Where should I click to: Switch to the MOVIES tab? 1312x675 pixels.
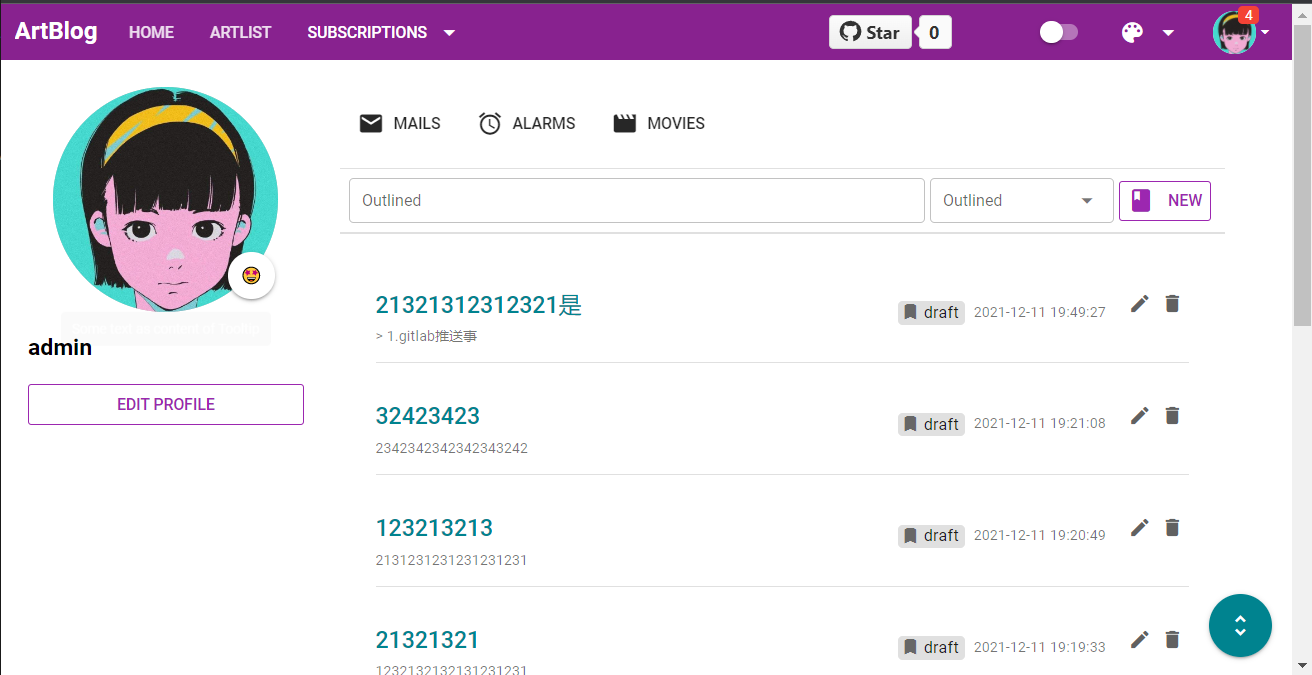659,123
